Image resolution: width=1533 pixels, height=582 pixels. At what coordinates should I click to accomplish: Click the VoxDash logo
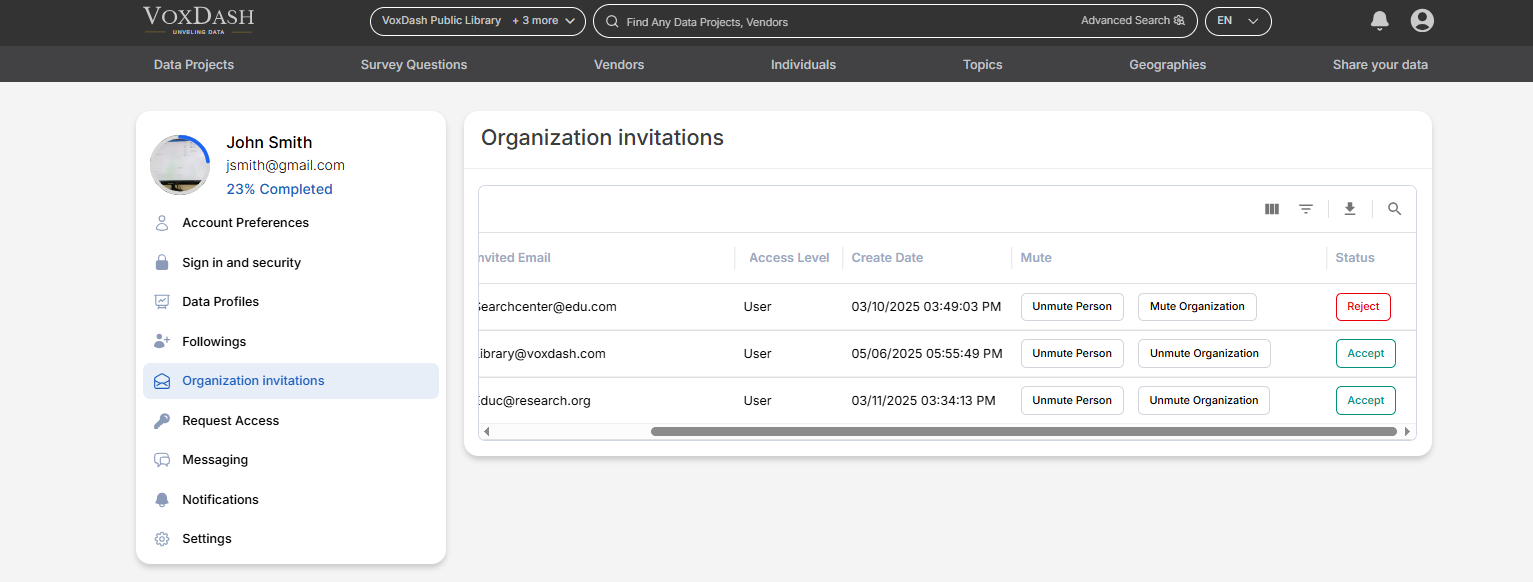point(198,20)
